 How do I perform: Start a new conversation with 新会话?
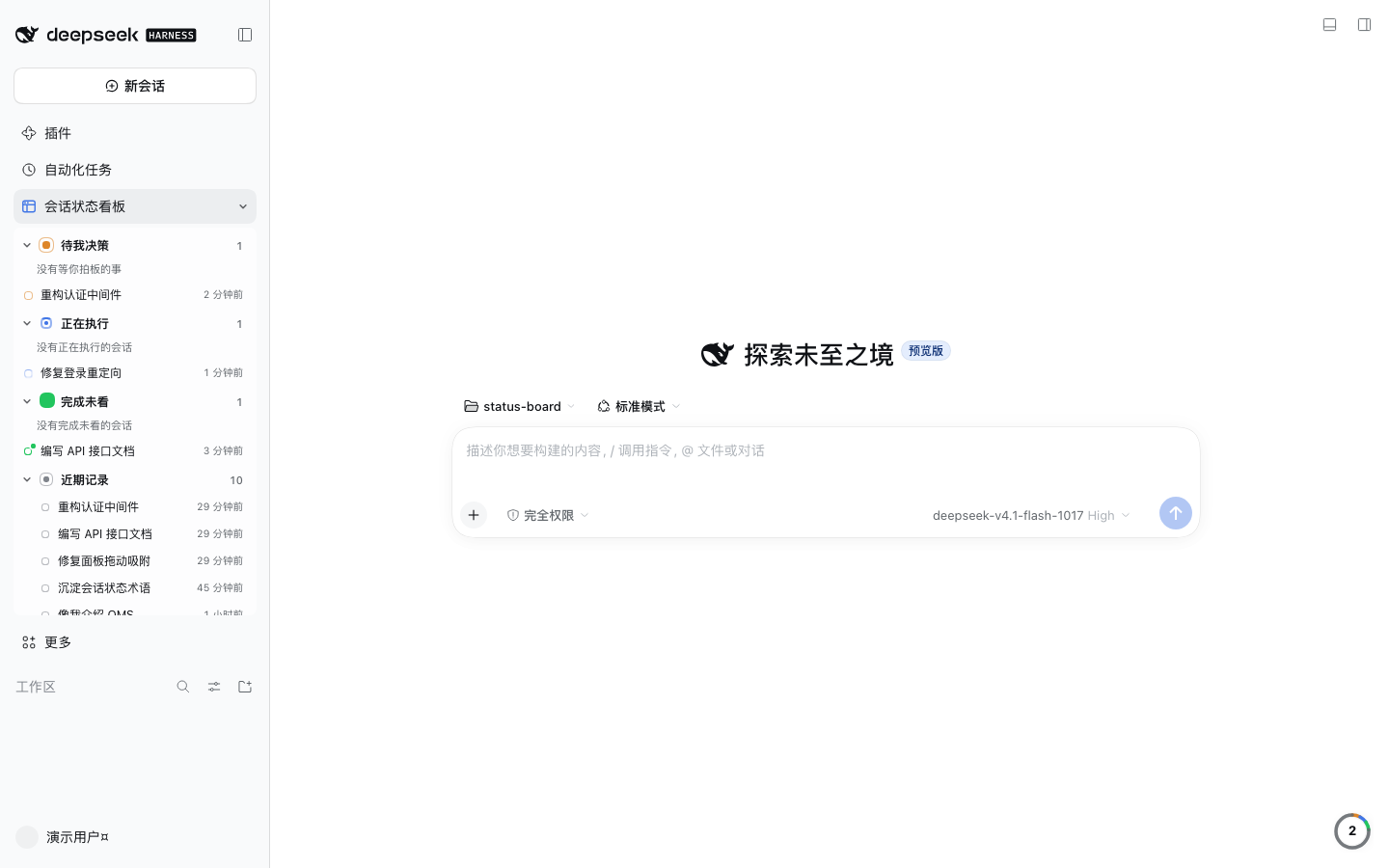(x=135, y=86)
